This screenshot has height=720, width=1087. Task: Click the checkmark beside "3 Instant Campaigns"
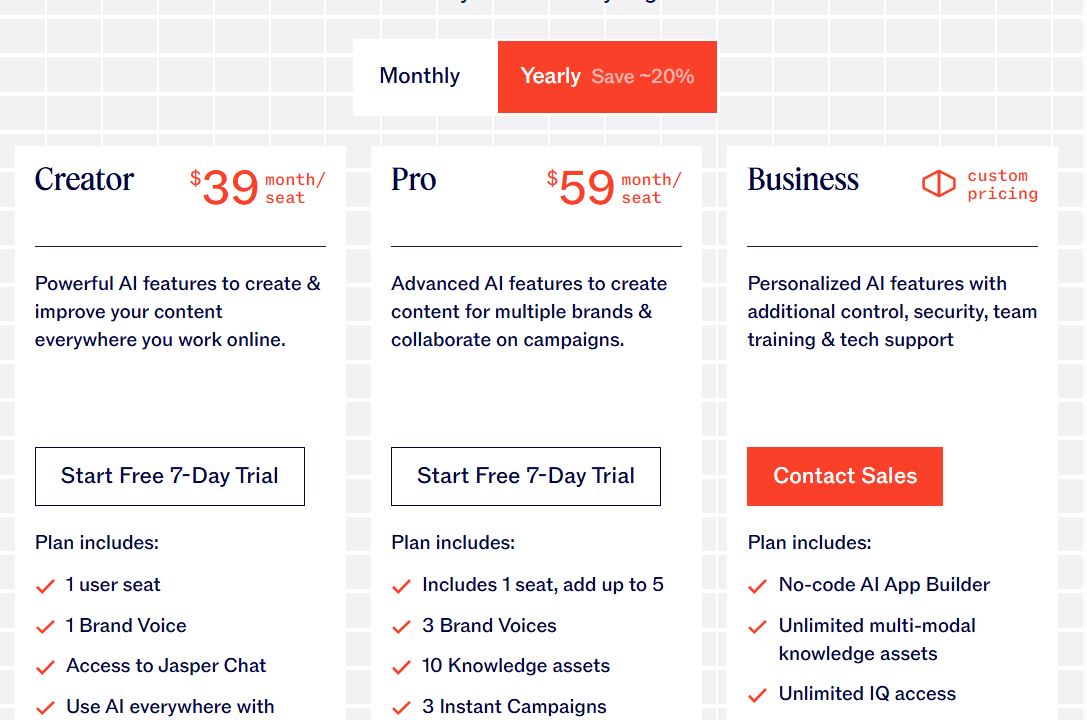[401, 708]
